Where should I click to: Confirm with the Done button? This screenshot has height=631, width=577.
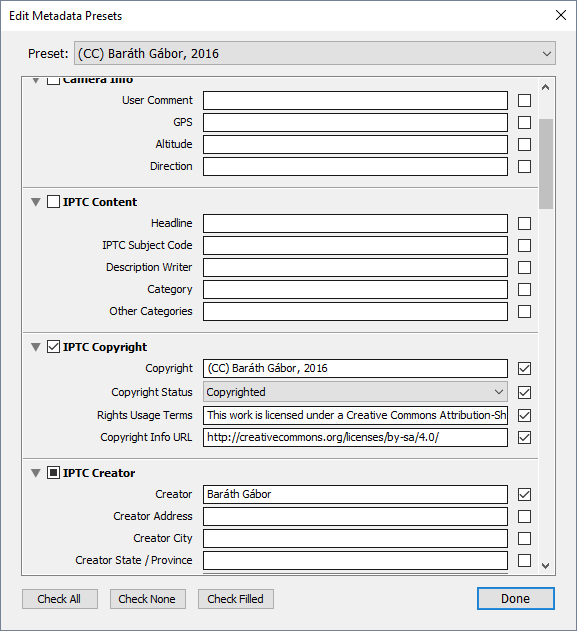coord(515,598)
